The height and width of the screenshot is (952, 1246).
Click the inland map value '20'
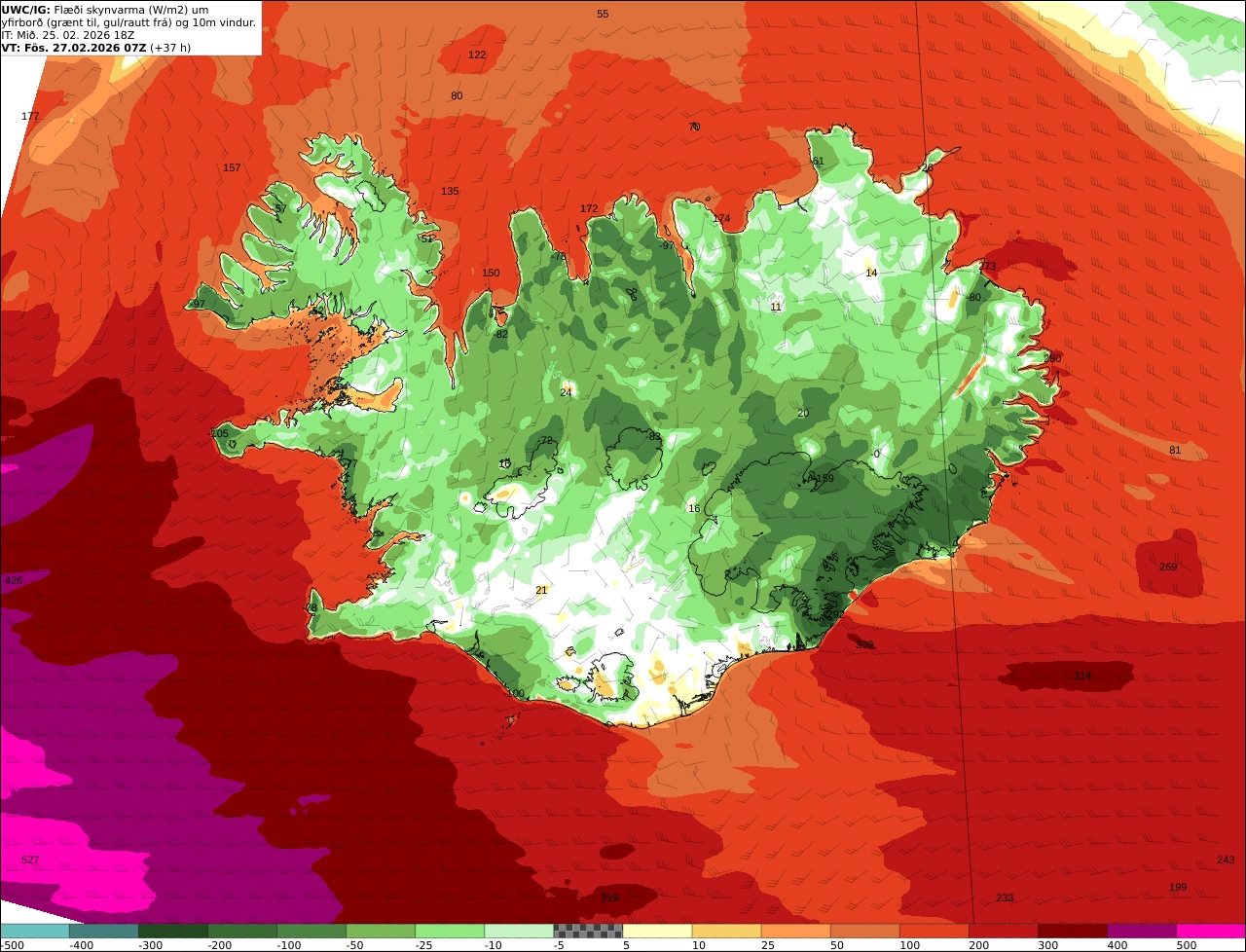(x=803, y=413)
